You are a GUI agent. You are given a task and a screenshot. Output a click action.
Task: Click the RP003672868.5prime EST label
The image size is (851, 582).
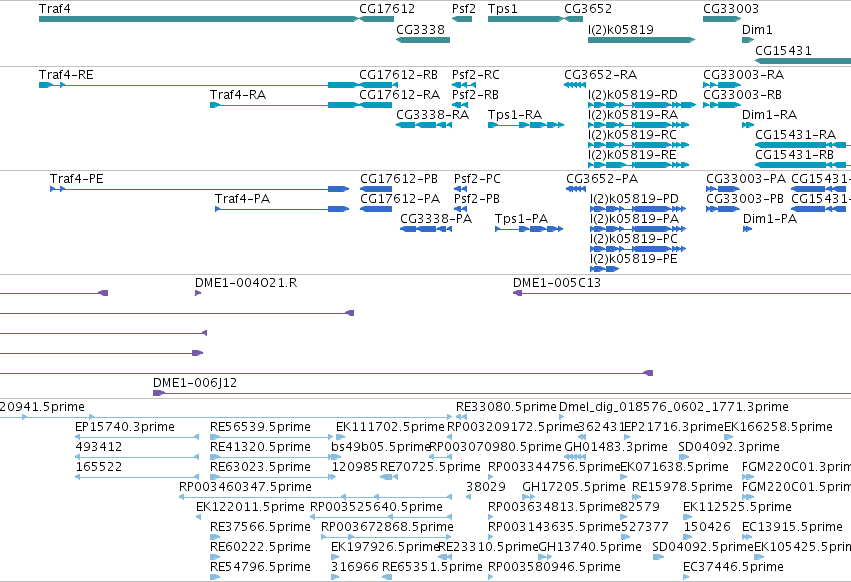pyautogui.click(x=387, y=527)
